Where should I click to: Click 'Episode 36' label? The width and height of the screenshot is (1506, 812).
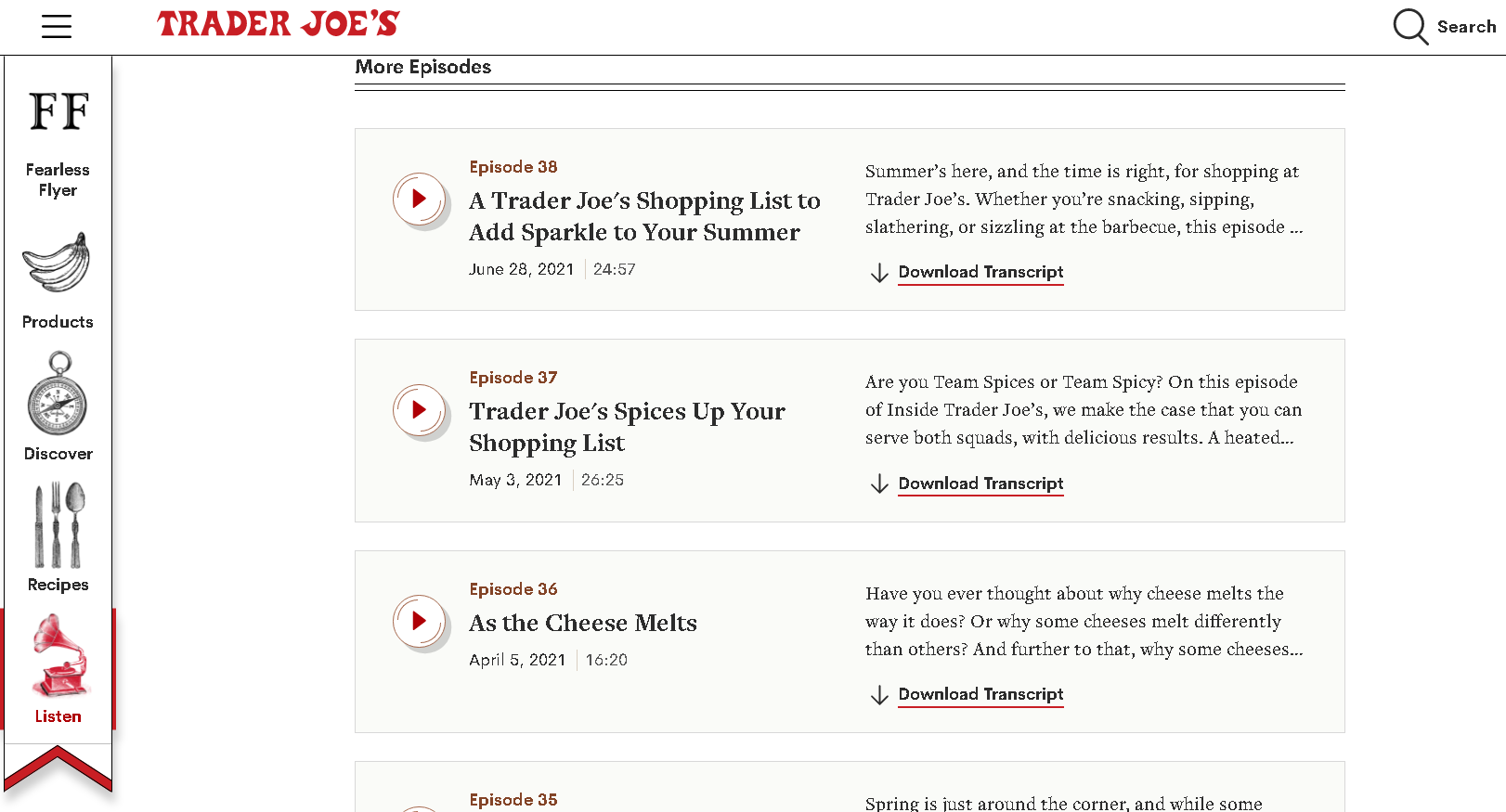pyautogui.click(x=513, y=589)
